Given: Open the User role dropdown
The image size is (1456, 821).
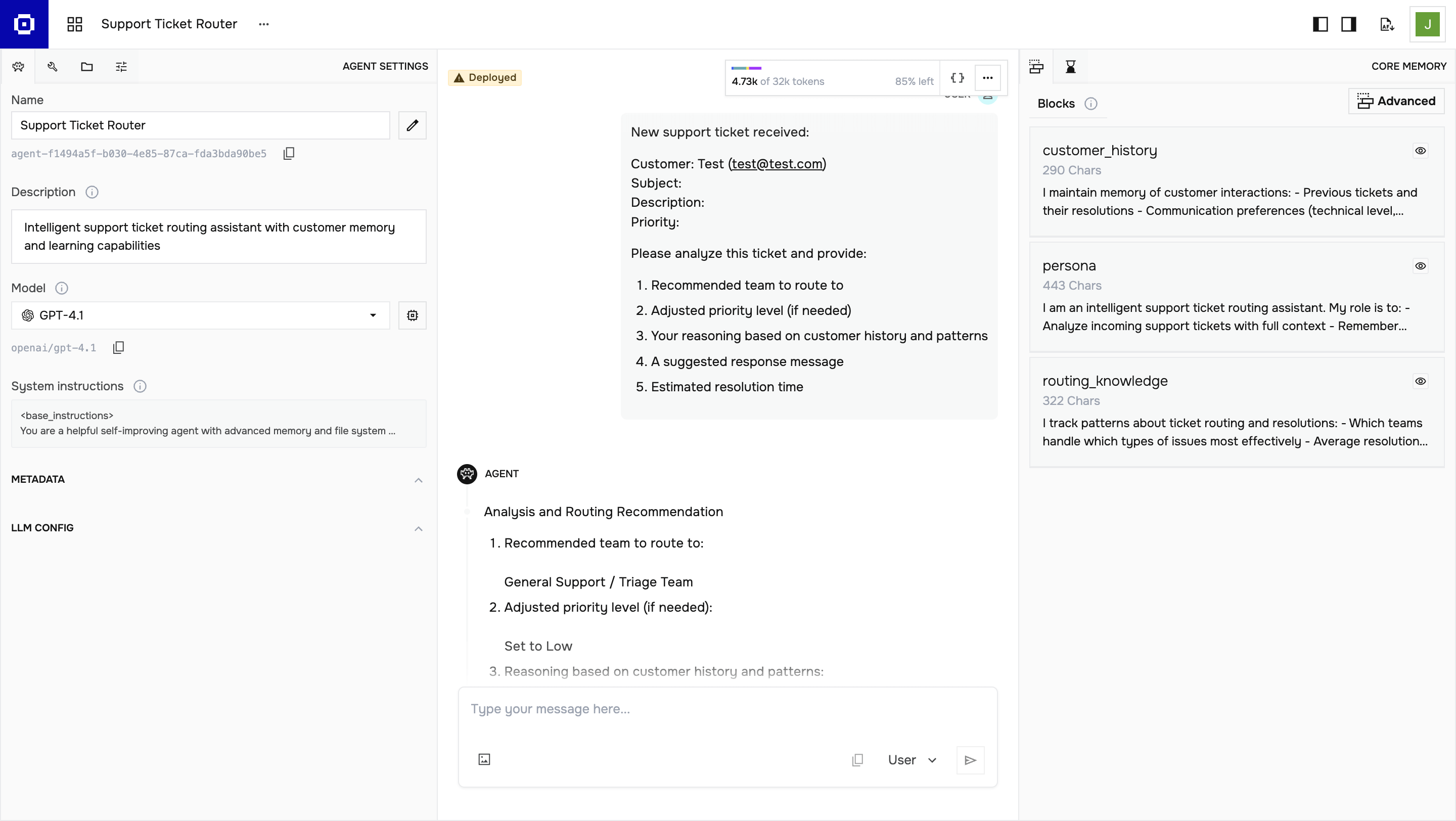Looking at the screenshot, I should pyautogui.click(x=912, y=760).
